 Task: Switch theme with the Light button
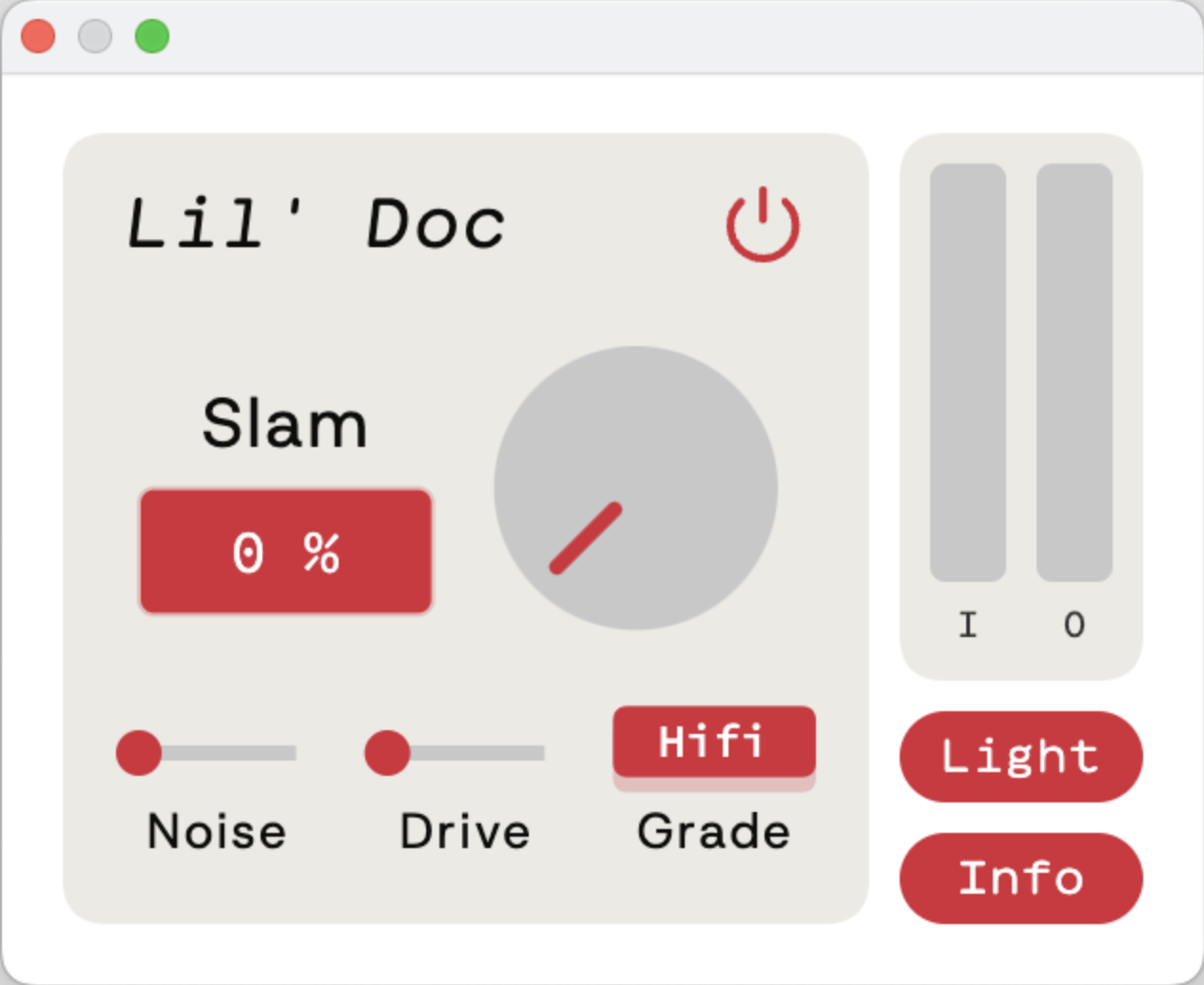coord(1020,757)
